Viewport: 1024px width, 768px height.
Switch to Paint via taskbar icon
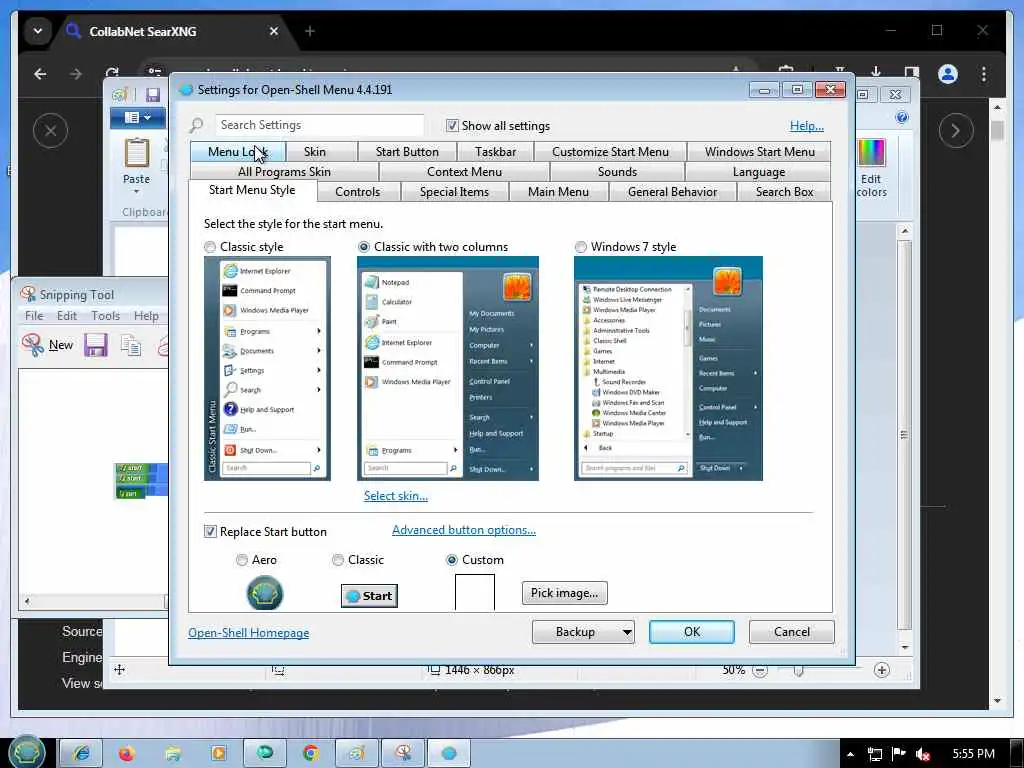tap(357, 753)
